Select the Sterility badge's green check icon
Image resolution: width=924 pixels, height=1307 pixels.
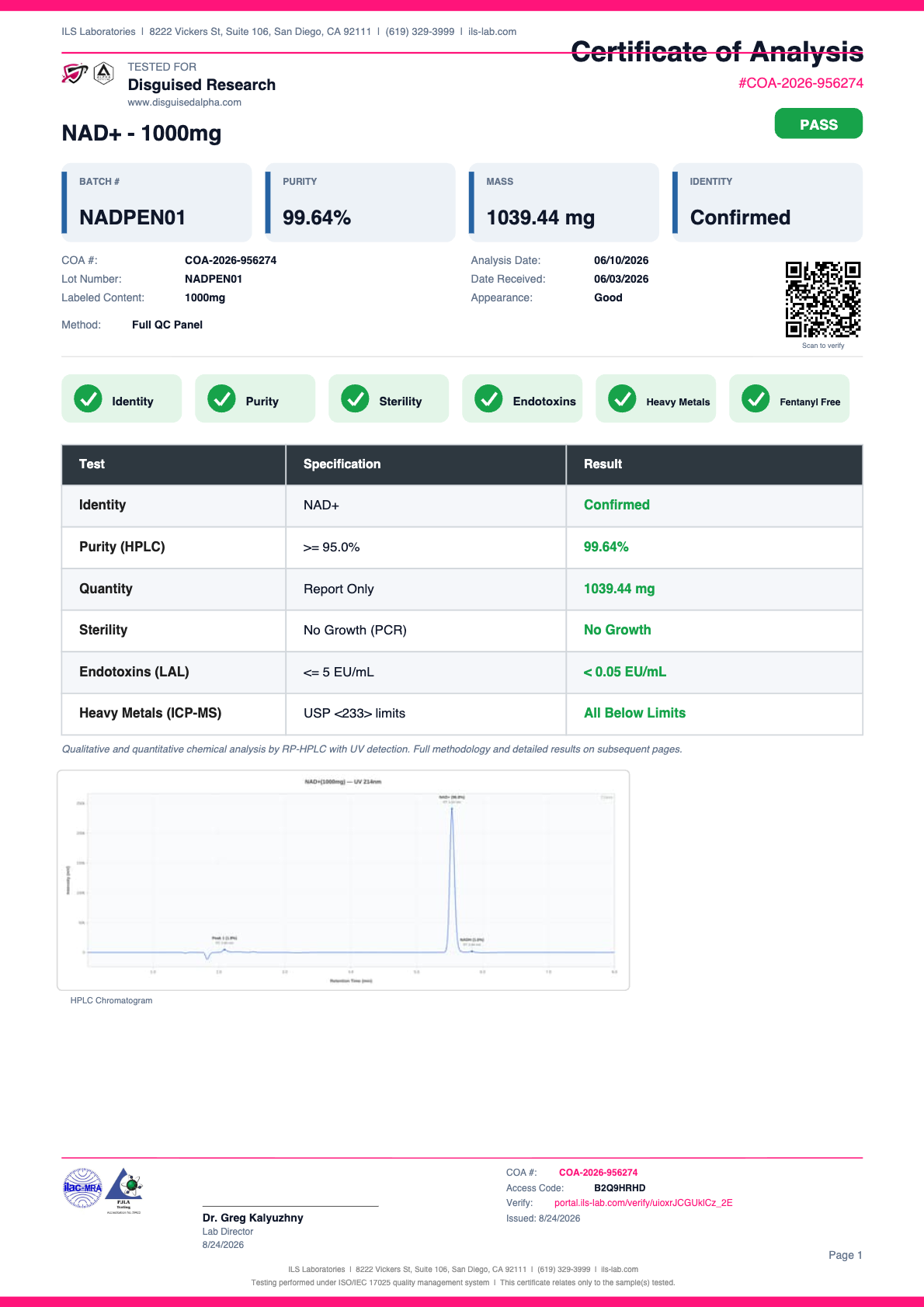[x=355, y=398]
